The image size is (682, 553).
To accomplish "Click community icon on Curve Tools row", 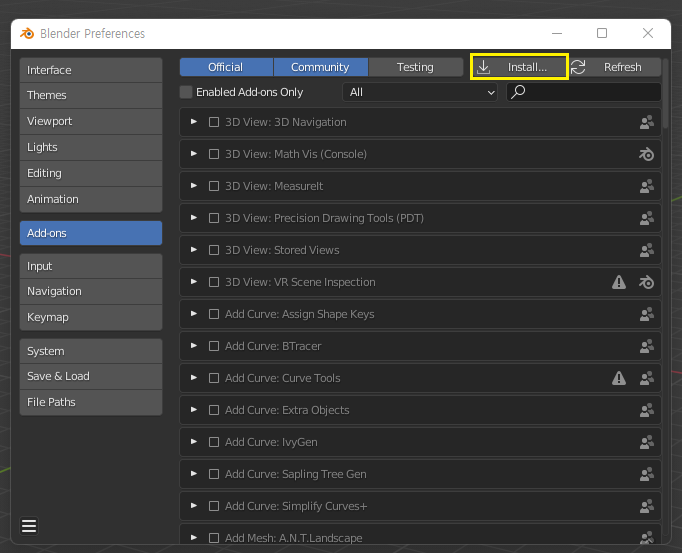I will (x=646, y=378).
